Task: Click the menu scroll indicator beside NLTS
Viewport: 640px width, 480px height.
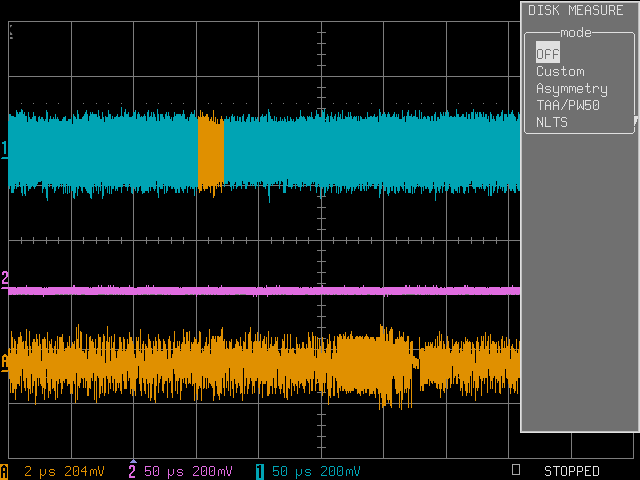Action: [x=635, y=121]
